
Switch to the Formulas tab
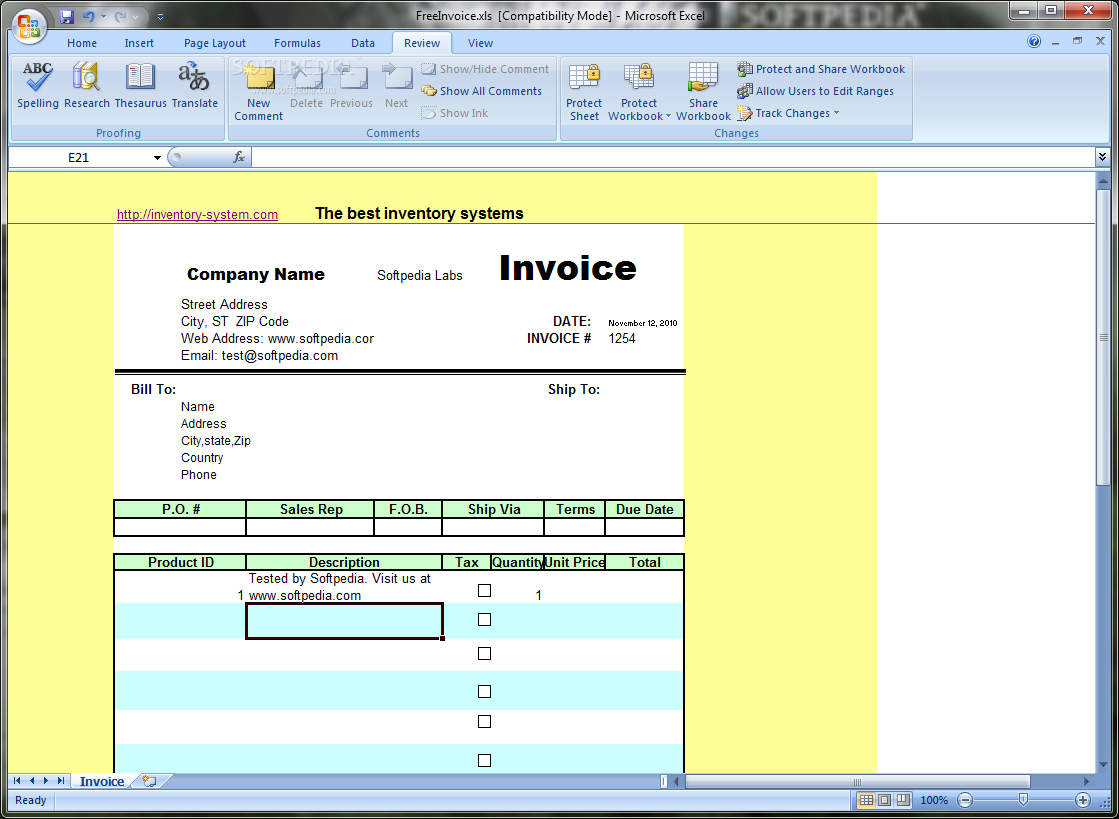[298, 43]
